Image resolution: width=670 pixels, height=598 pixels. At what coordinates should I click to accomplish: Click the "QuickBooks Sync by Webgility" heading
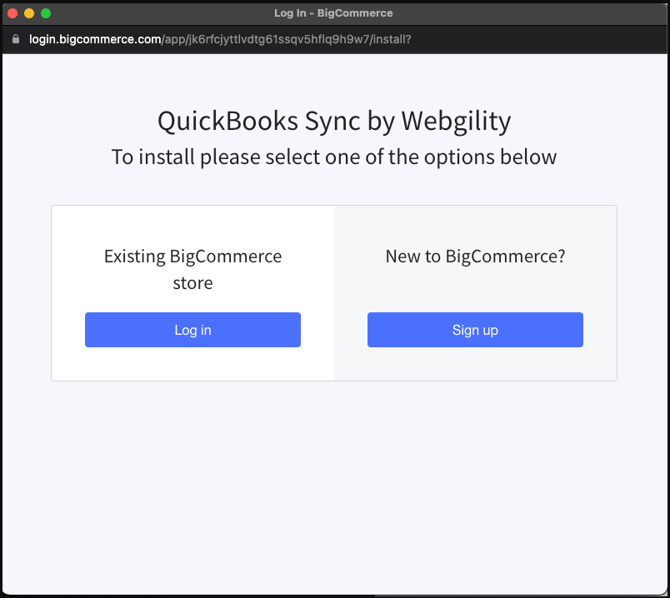[334, 121]
